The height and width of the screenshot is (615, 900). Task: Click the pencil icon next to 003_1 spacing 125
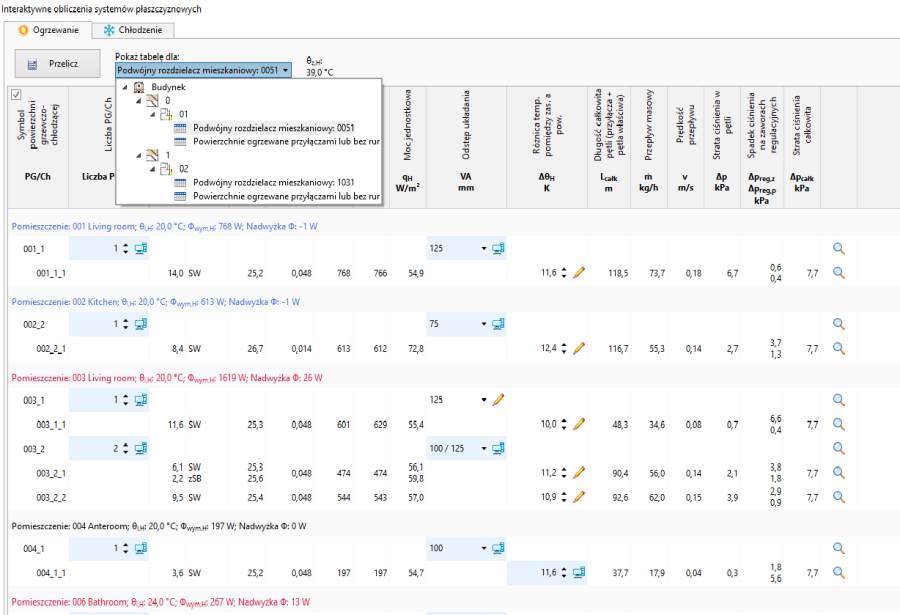pyautogui.click(x=498, y=399)
